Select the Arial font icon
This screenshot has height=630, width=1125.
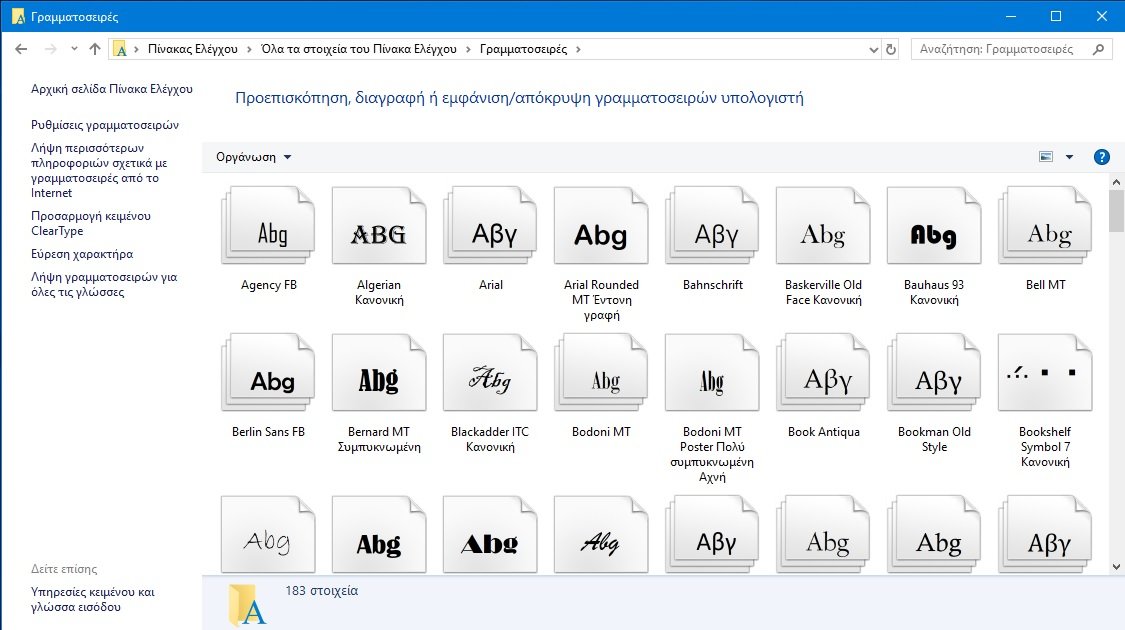point(490,225)
